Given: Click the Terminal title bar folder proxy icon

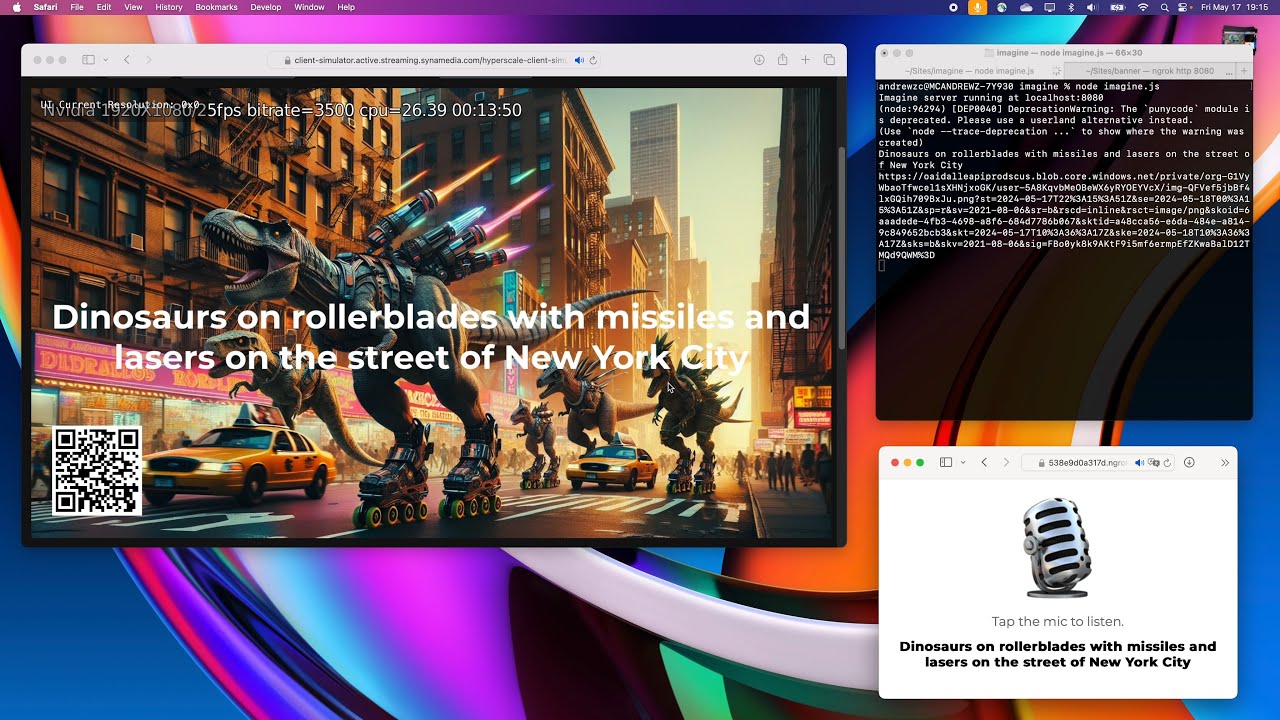Looking at the screenshot, I should click(x=990, y=52).
